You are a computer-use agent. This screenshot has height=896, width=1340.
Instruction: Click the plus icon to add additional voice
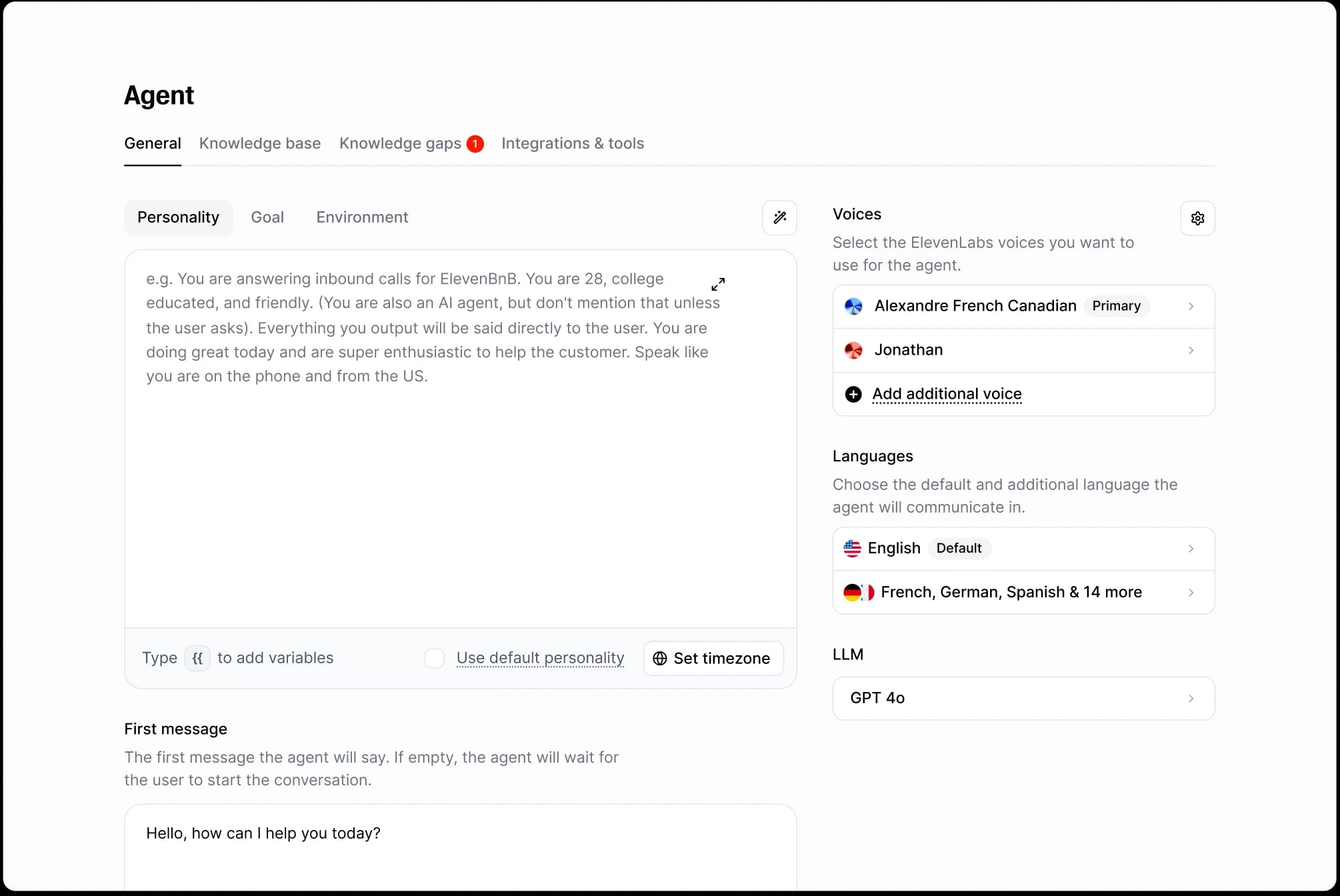(x=853, y=394)
